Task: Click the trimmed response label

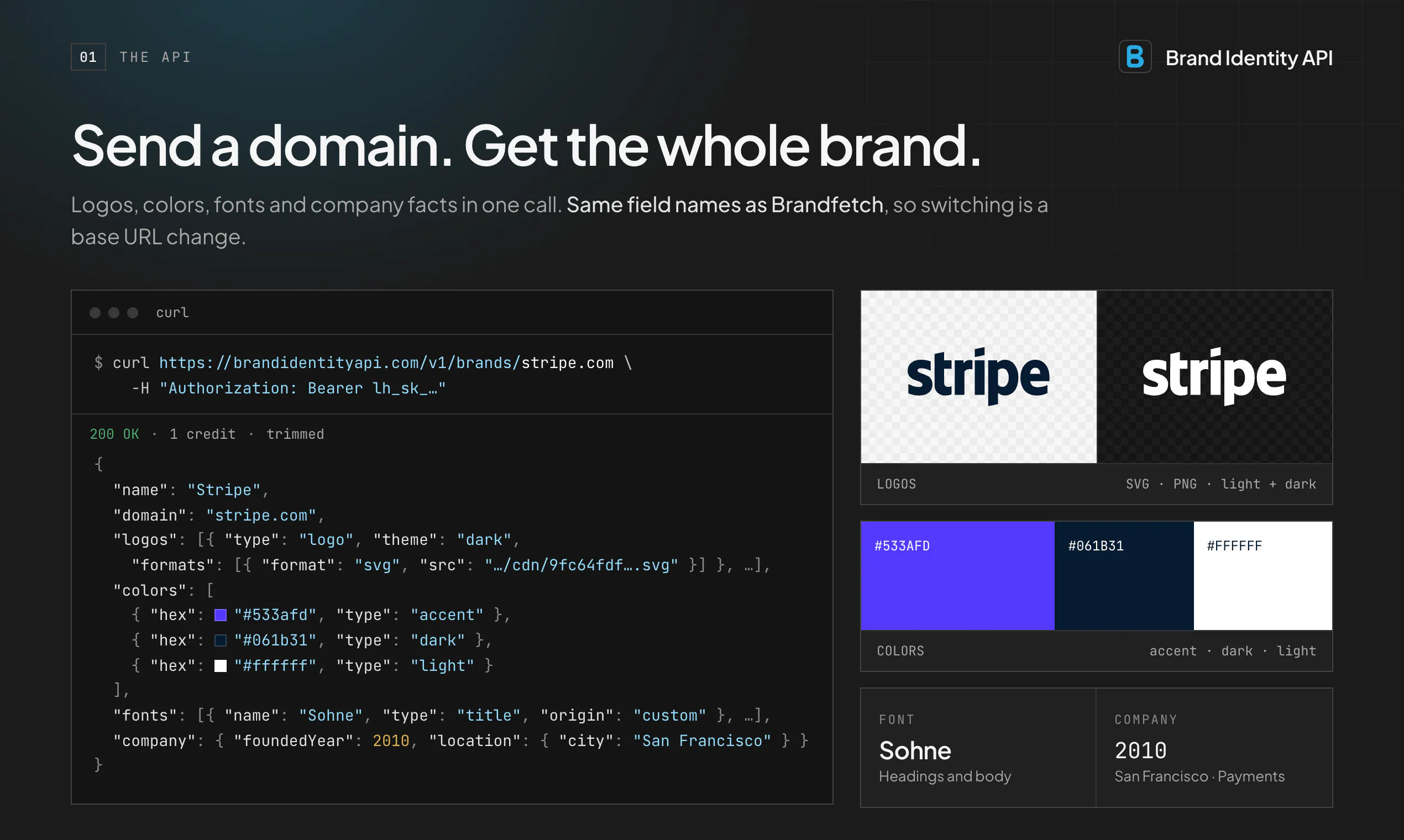Action: click(295, 434)
